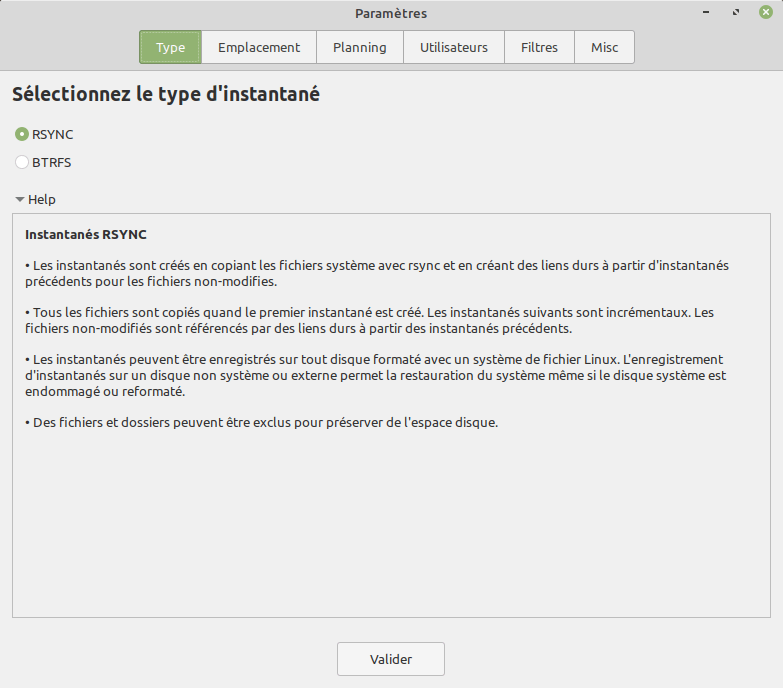Close the Paramètres window
Screen dimensions: 783x688
point(766,13)
